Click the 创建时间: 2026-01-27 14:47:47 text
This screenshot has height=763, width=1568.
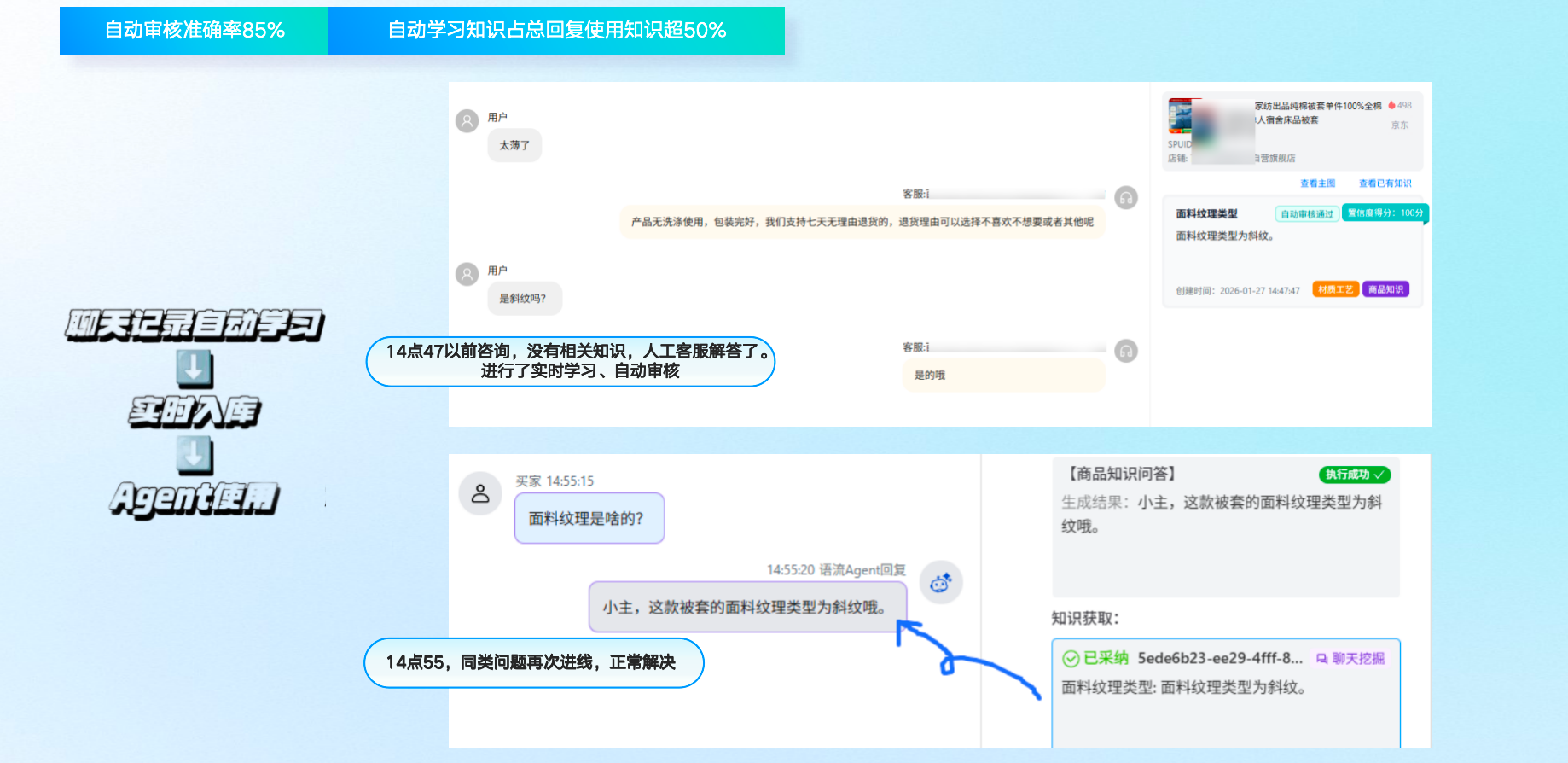coord(1238,291)
